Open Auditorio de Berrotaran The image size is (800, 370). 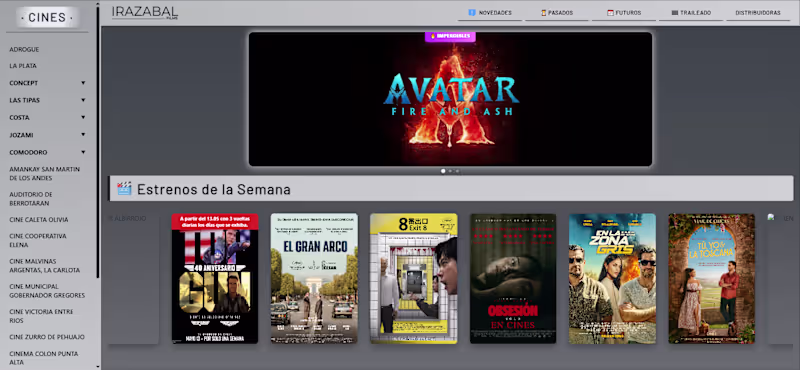pyautogui.click(x=31, y=199)
